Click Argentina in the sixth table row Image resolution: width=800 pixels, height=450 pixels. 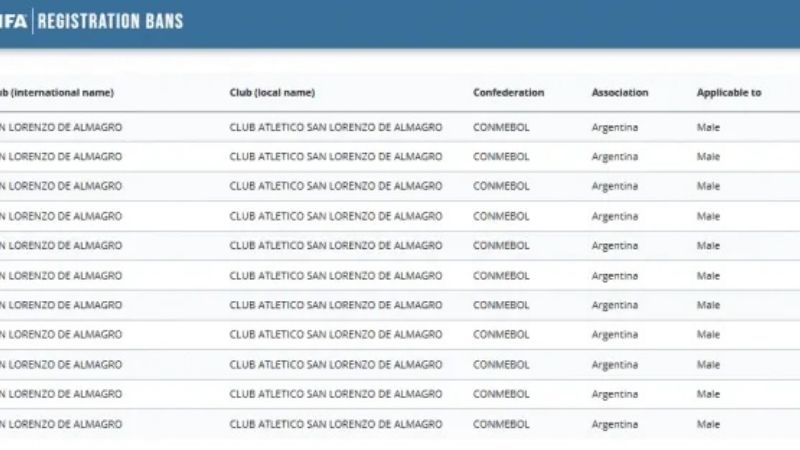(614, 276)
